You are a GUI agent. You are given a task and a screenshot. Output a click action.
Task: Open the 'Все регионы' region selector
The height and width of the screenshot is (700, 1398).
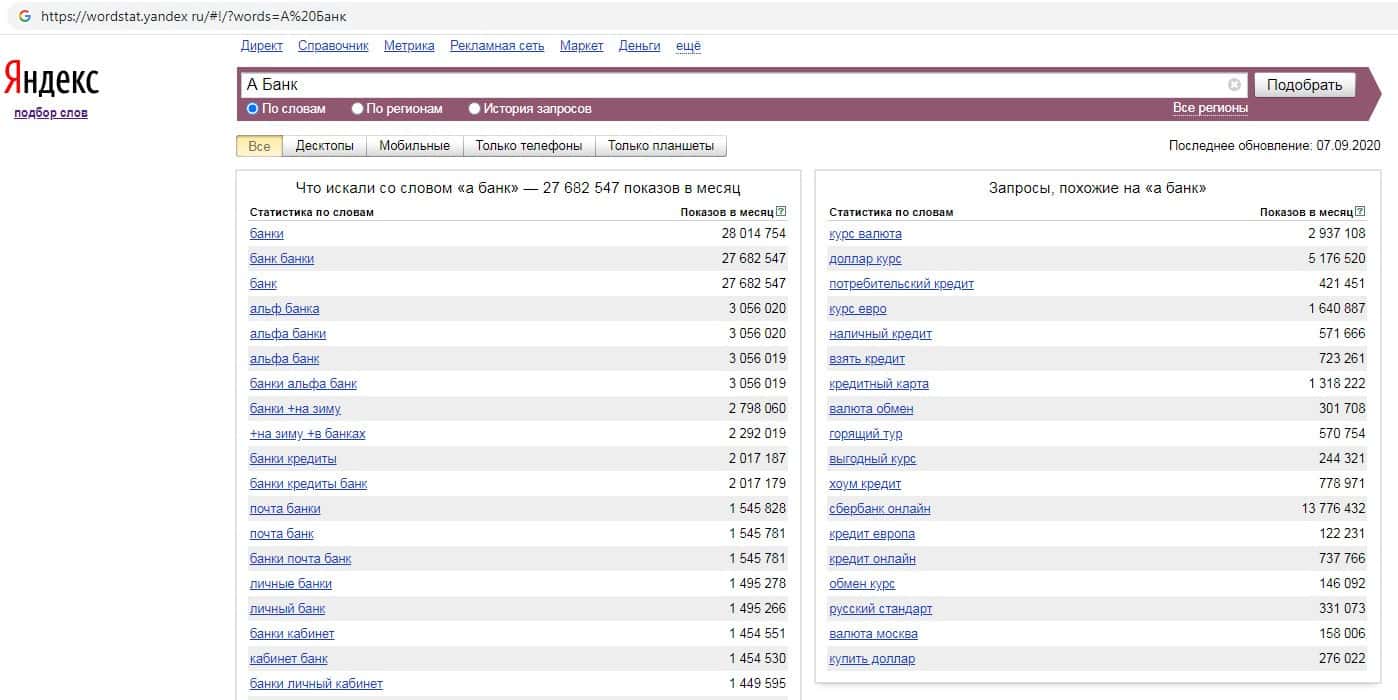click(1210, 108)
